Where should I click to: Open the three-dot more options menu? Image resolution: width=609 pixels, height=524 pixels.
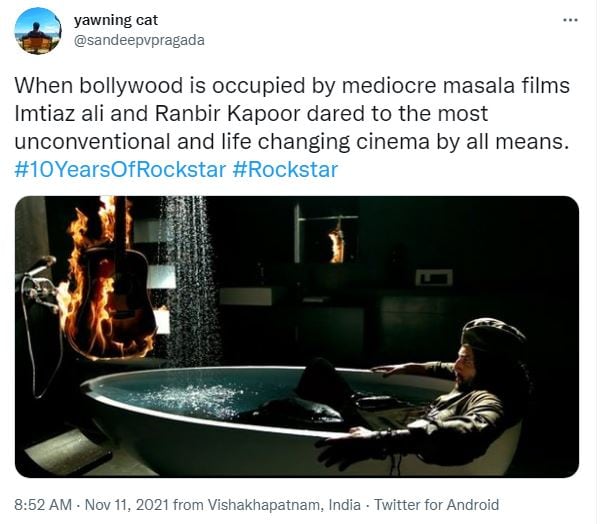coord(570,20)
